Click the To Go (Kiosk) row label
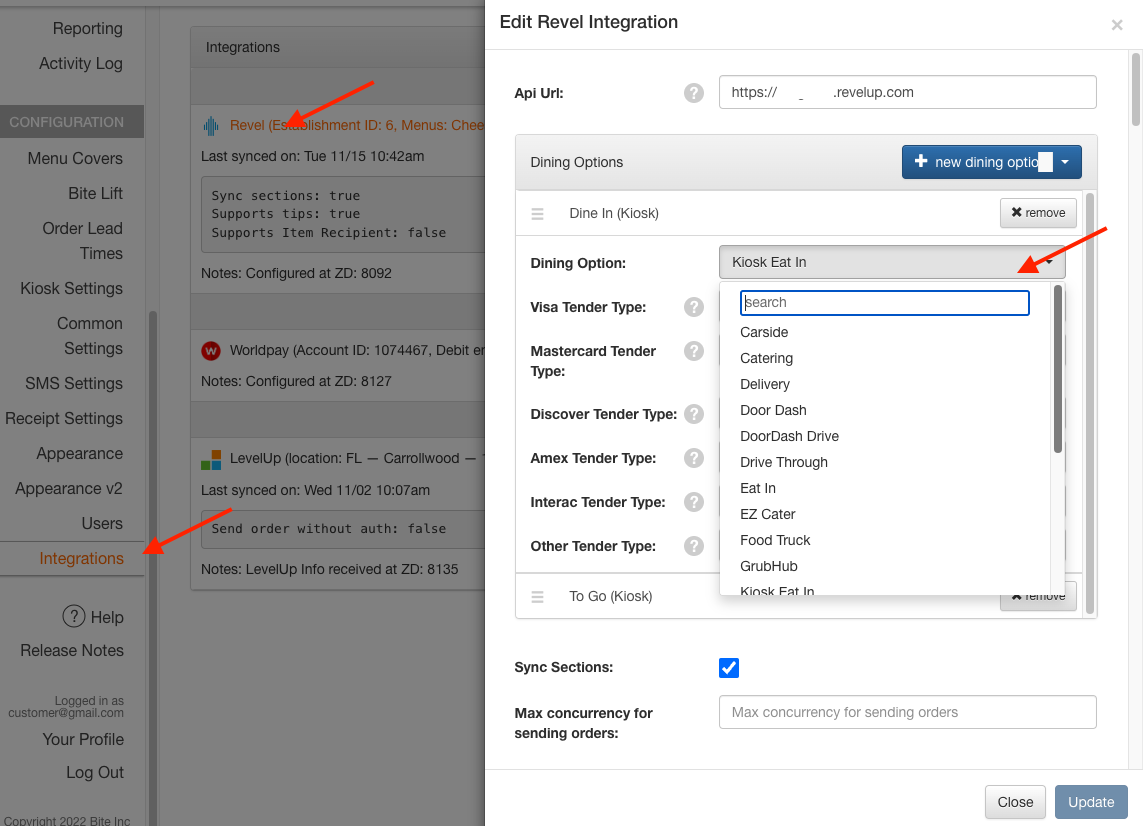The width and height of the screenshot is (1143, 826). pyautogui.click(x=610, y=596)
